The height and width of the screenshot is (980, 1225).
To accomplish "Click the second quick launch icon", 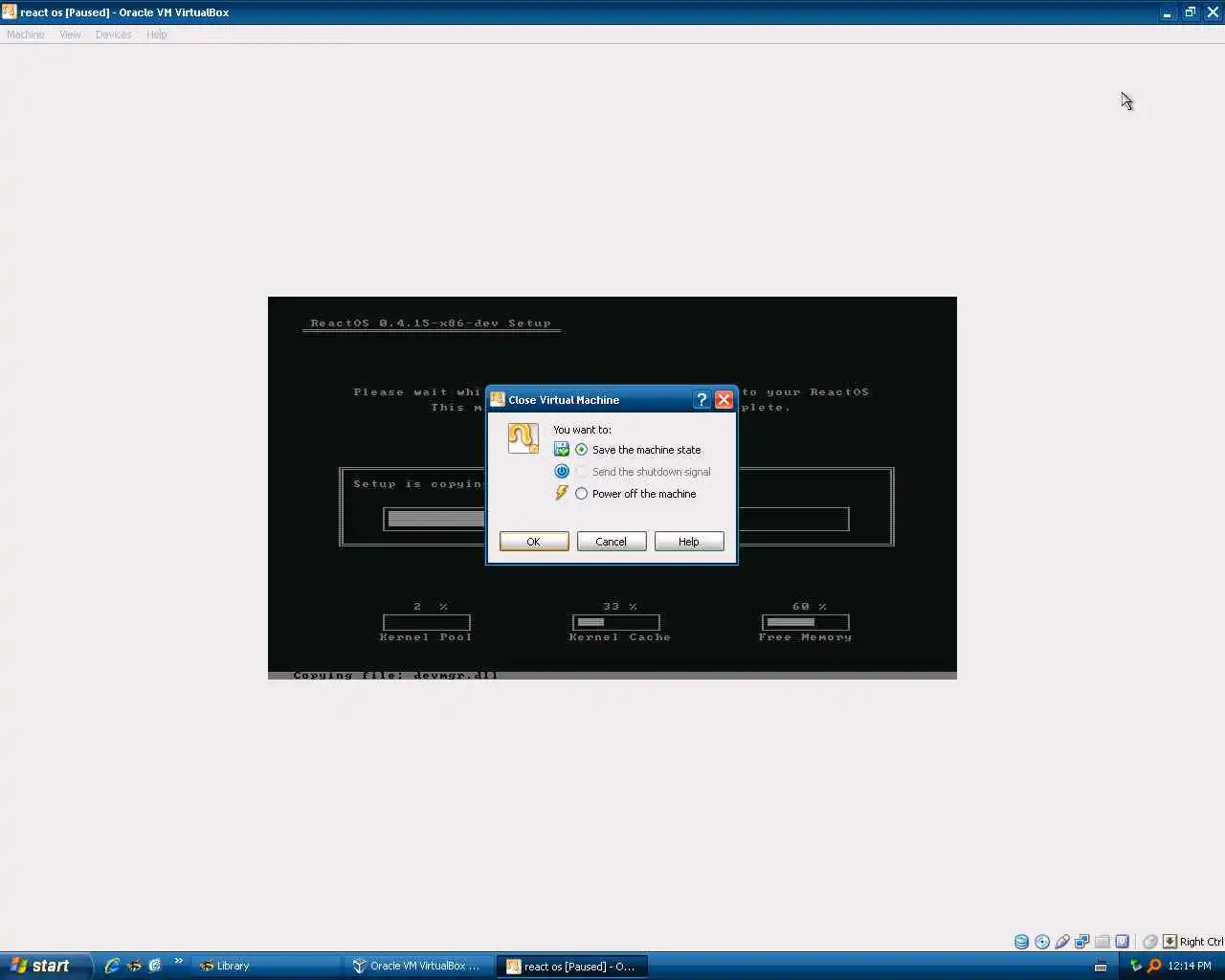I will [x=134, y=966].
